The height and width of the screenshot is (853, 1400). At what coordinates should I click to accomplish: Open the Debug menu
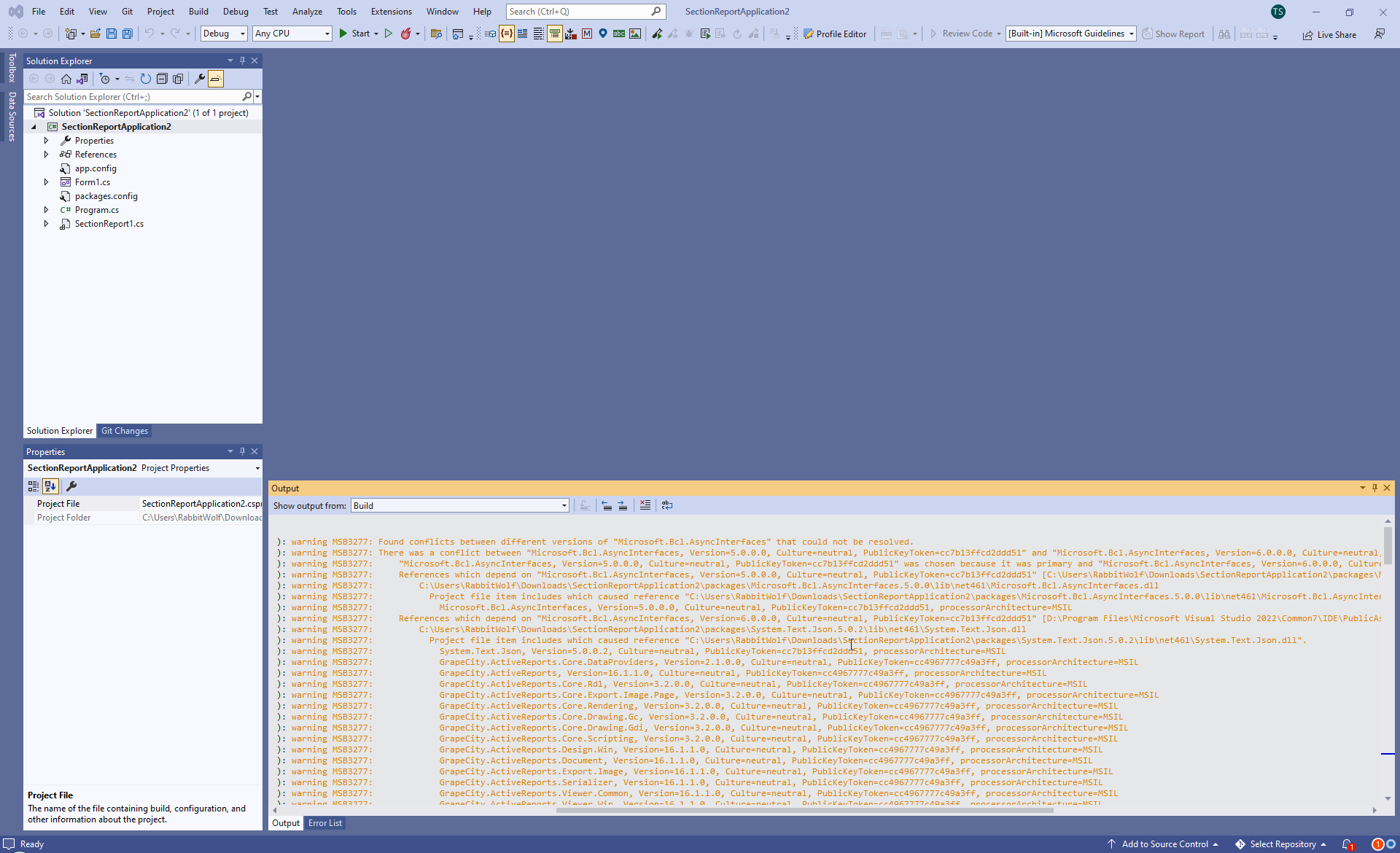236,12
